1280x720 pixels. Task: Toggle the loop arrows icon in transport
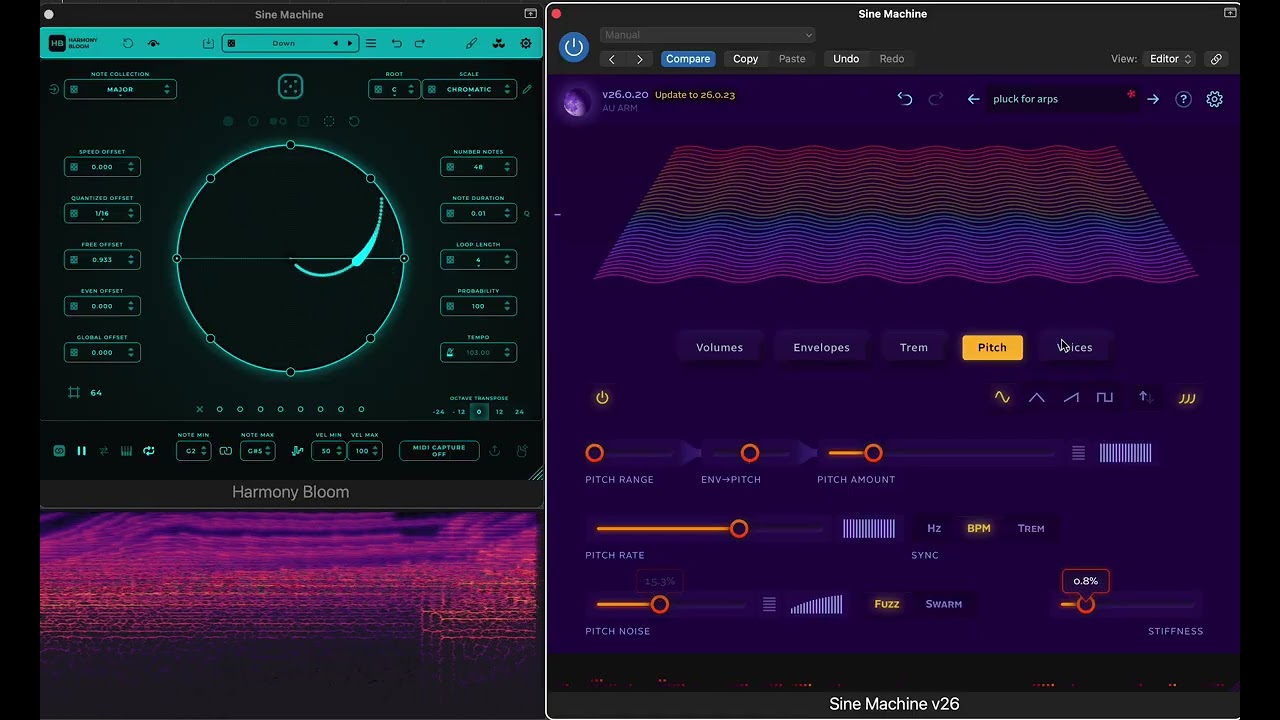[148, 451]
